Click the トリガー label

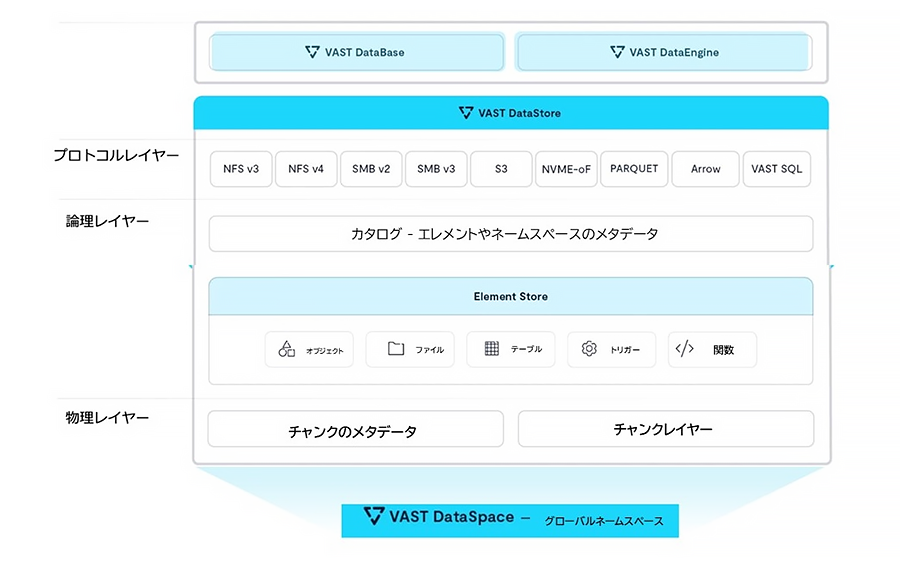click(x=625, y=349)
